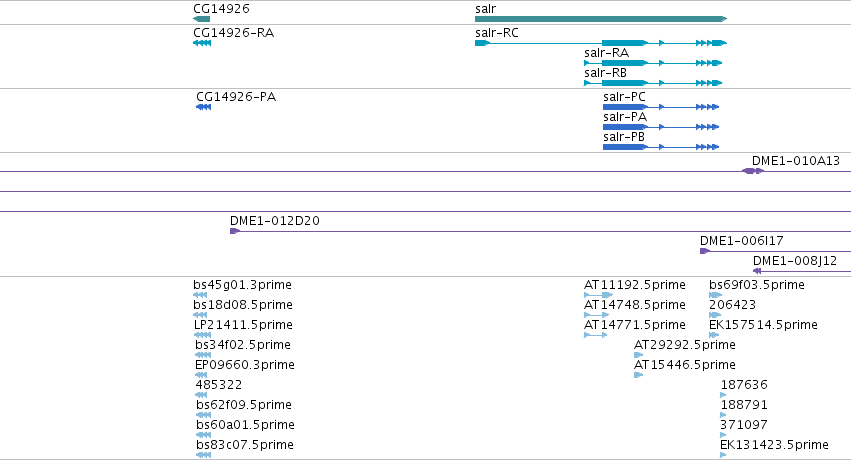This screenshot has height=460, width=851.
Task: Select the AT29292.5prime arrow glyph
Action: click(x=638, y=355)
